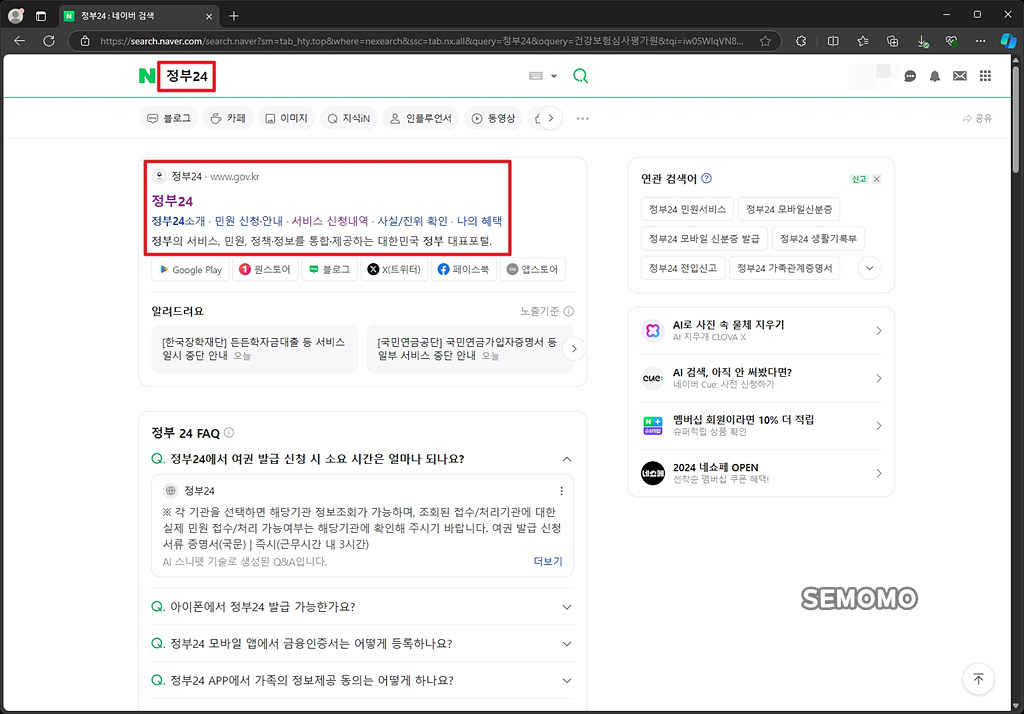Click the green search magnifier icon
Screen dimensions: 1024x714
coord(580,76)
